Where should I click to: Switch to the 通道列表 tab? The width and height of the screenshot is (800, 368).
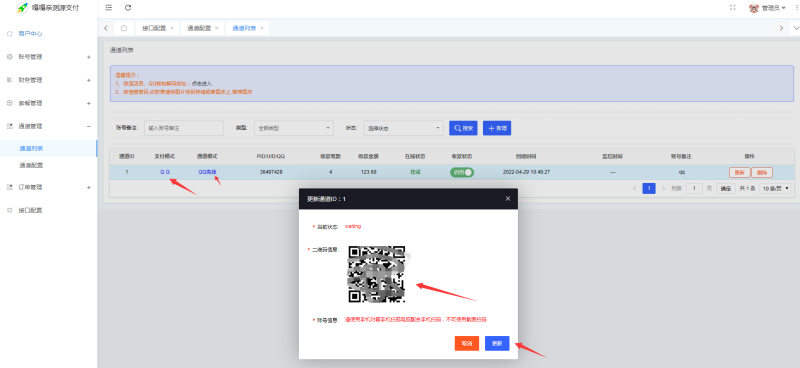pyautogui.click(x=244, y=28)
